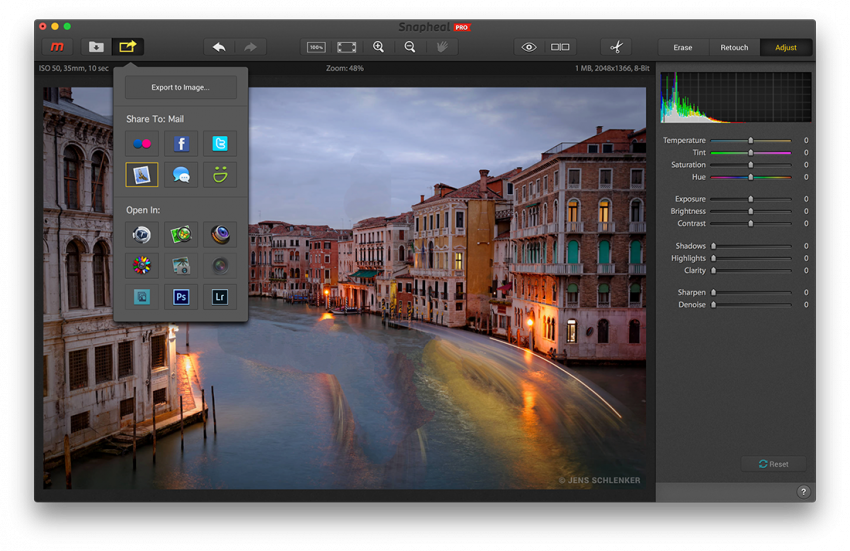The width and height of the screenshot is (850, 551).
Task: Collapse the share/export popover button
Action: pos(128,47)
